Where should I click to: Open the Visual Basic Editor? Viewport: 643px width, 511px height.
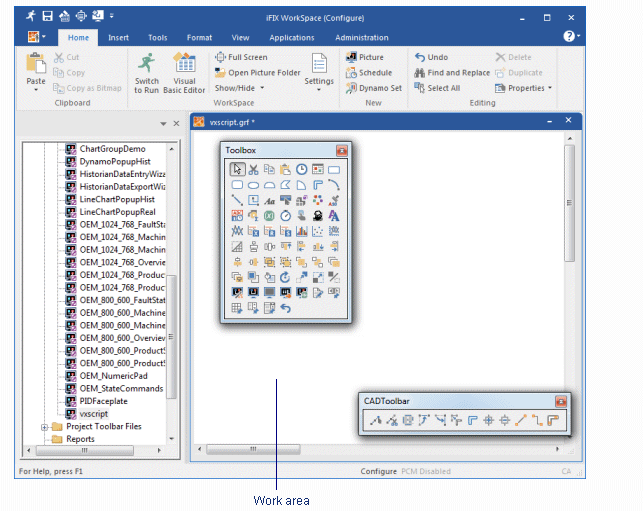184,73
